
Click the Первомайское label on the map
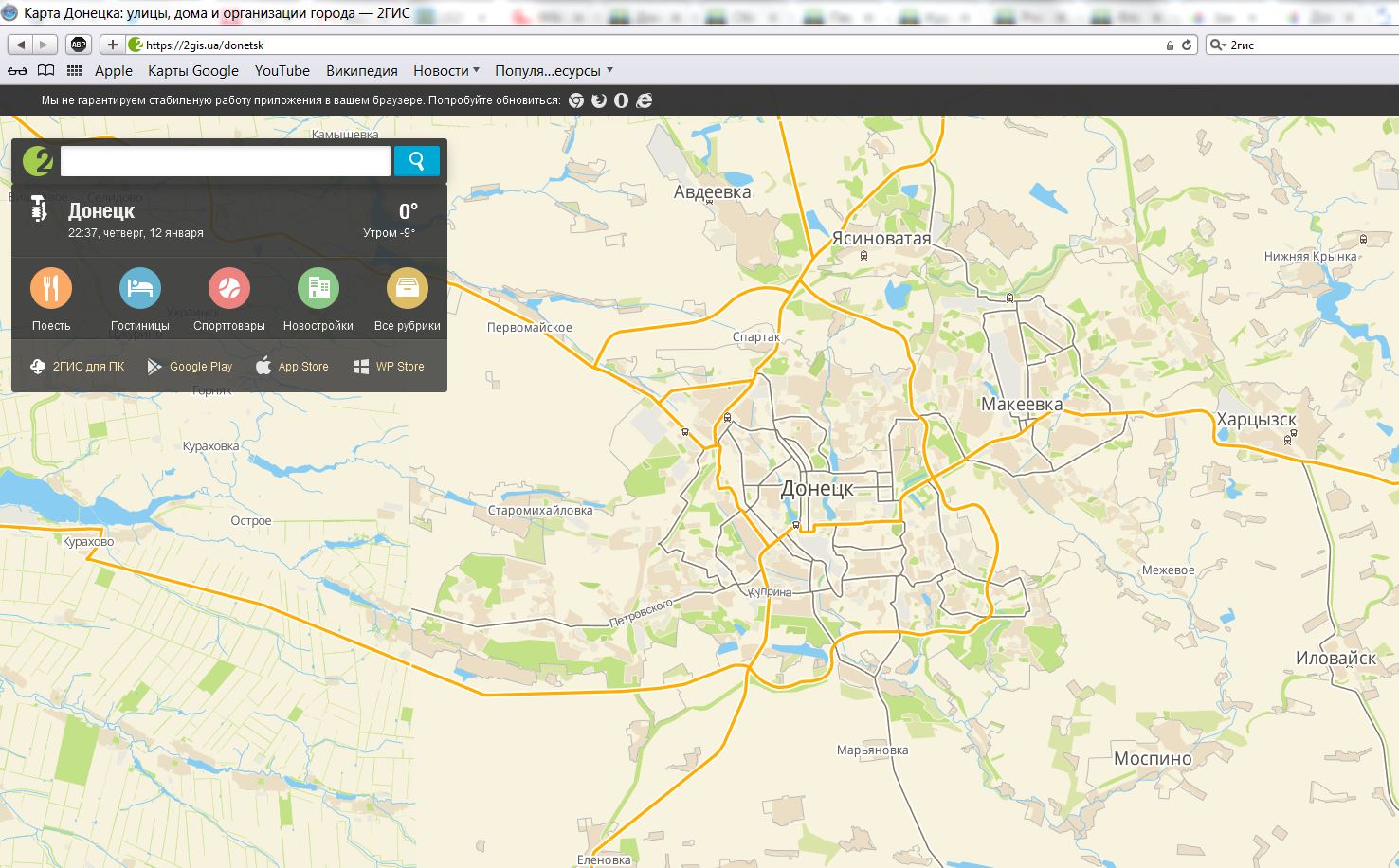click(529, 328)
